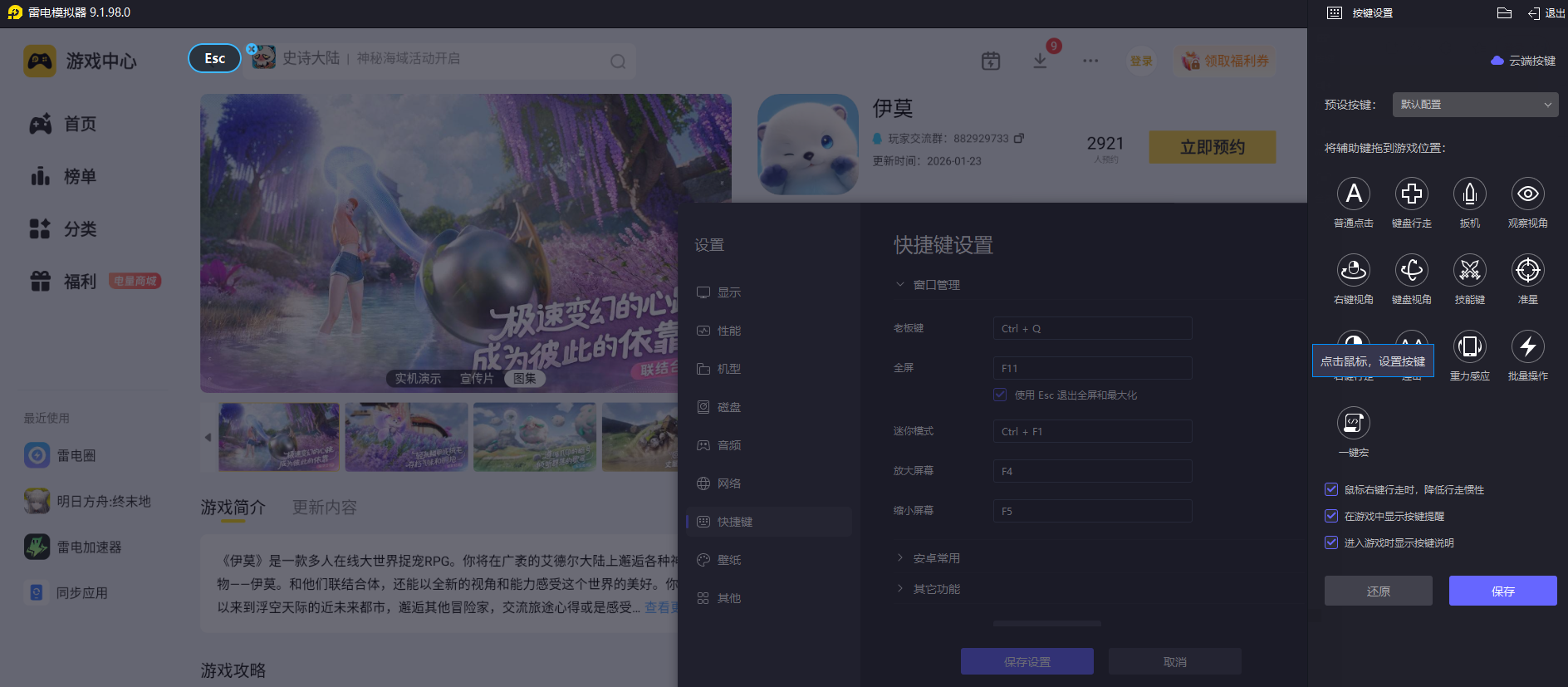
Task: Choose the 观察视角 eye icon
Action: click(x=1528, y=194)
